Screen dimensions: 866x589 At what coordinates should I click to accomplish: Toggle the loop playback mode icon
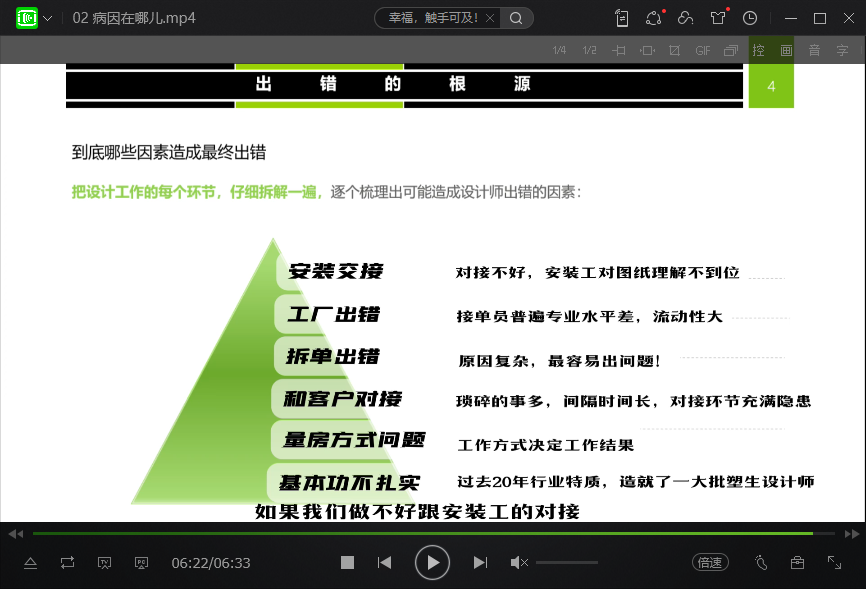coord(67,563)
